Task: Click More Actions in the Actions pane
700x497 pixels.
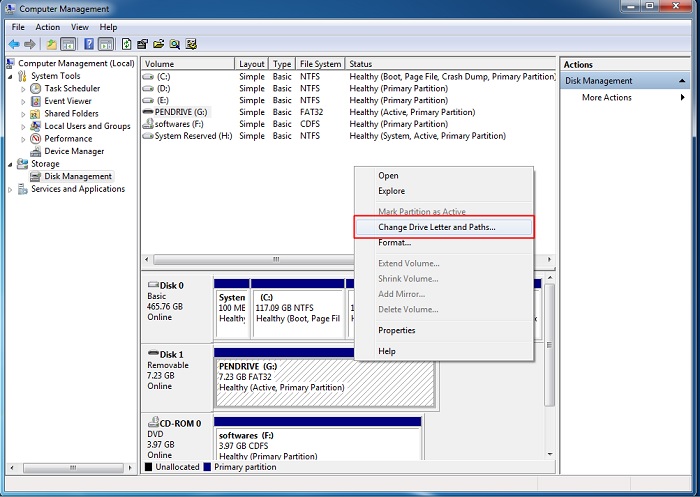Action: [607, 98]
